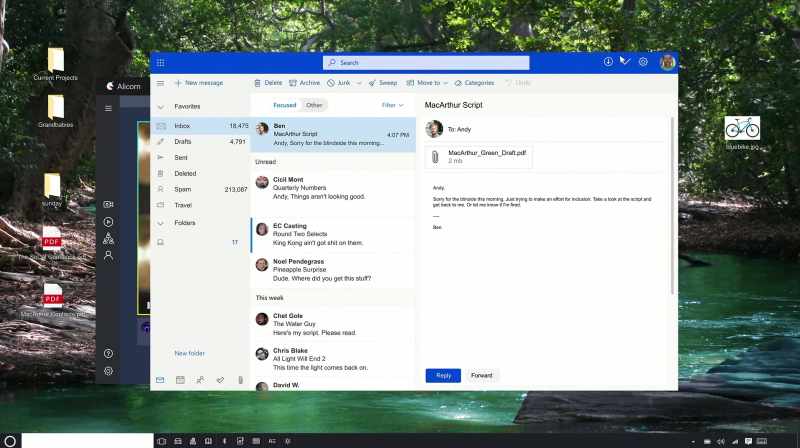Click the taskbar Start circle button
Viewport: 800px width, 448px height.
10,441
